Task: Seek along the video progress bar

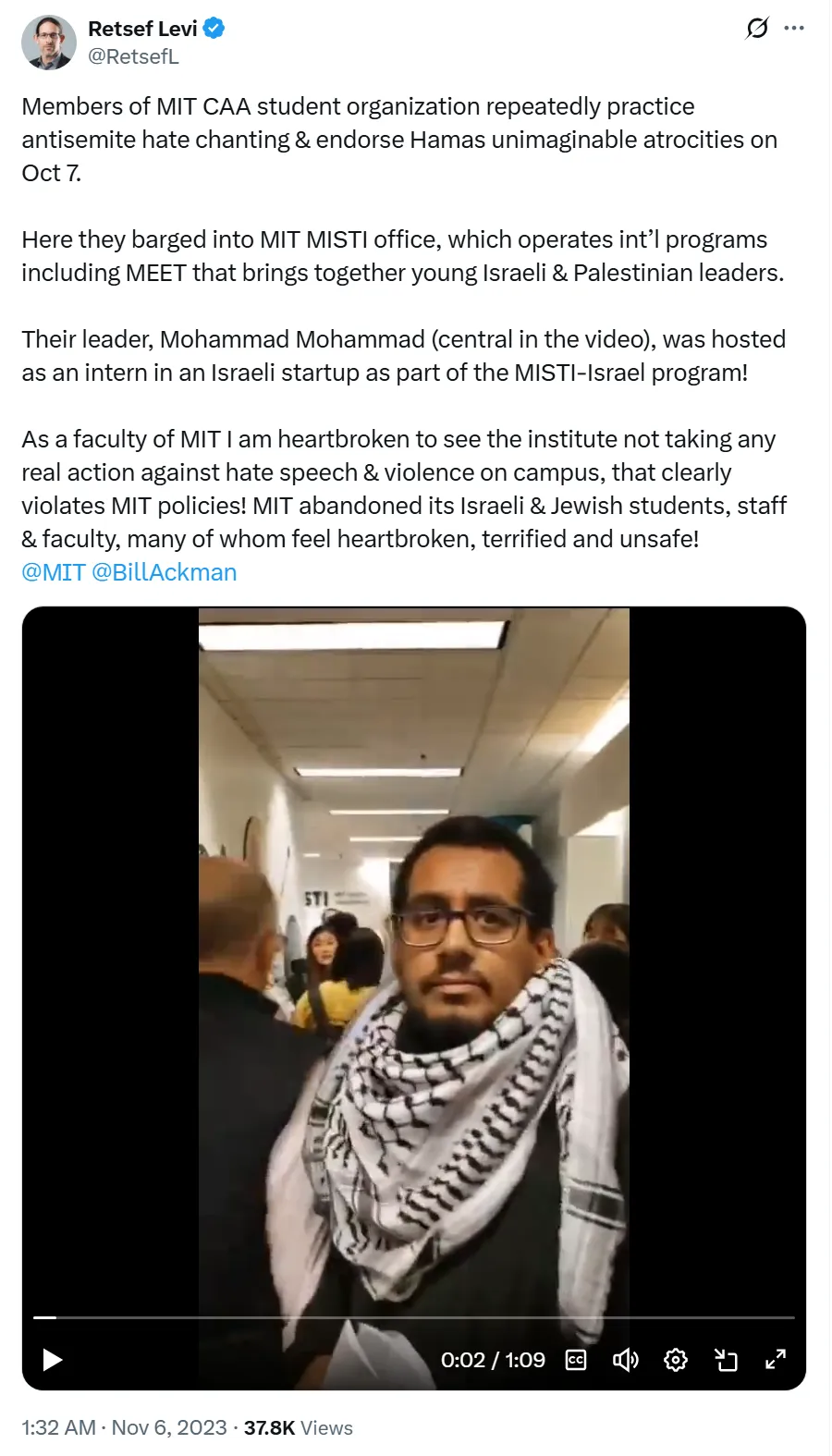Action: tap(414, 1316)
